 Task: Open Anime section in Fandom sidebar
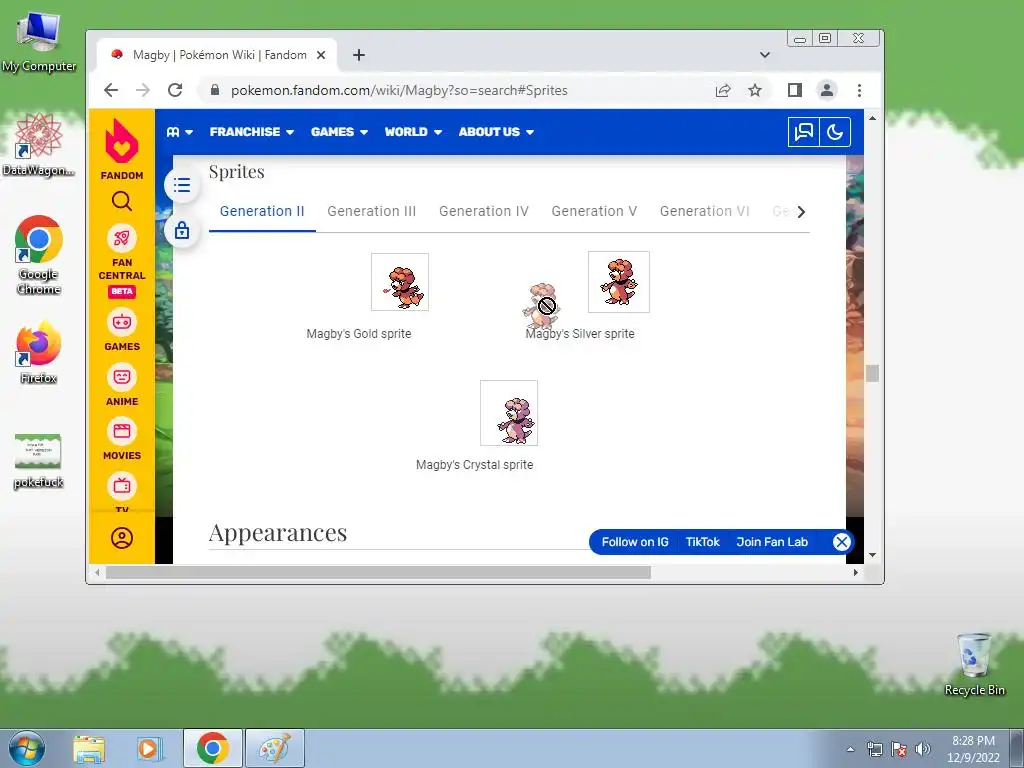click(121, 385)
